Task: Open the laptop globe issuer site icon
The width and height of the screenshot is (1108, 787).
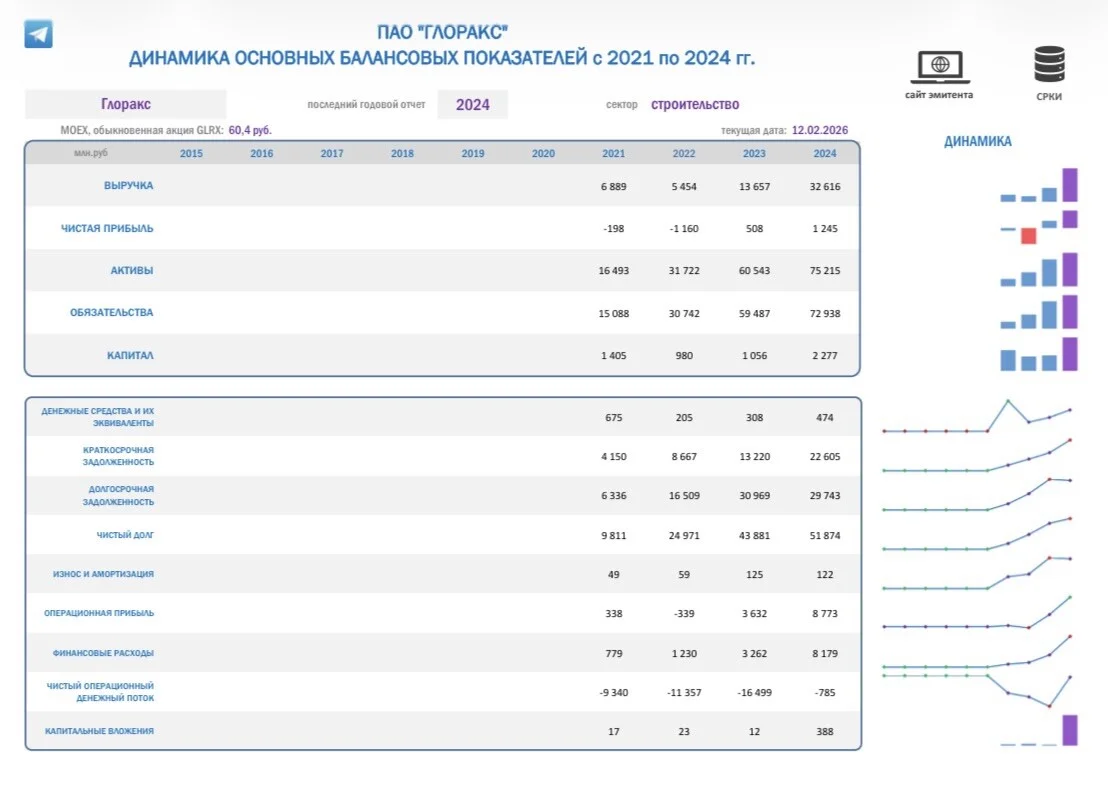Action: click(x=940, y=67)
